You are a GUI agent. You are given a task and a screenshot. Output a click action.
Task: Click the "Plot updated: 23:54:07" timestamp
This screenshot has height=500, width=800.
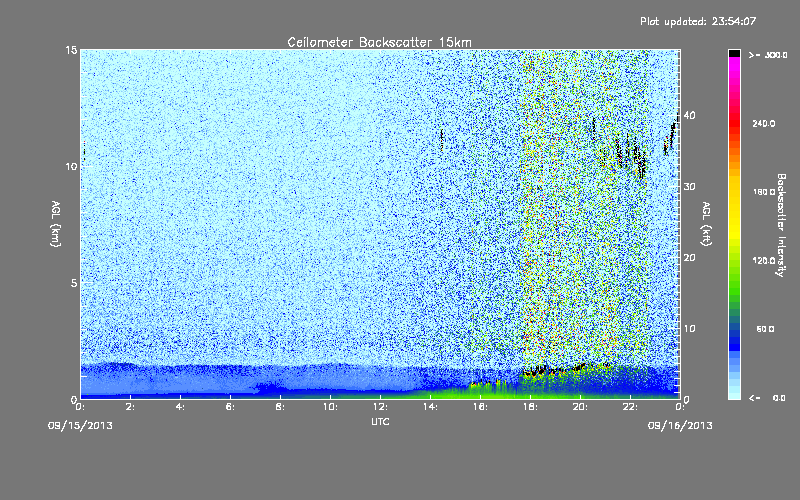coord(698,21)
